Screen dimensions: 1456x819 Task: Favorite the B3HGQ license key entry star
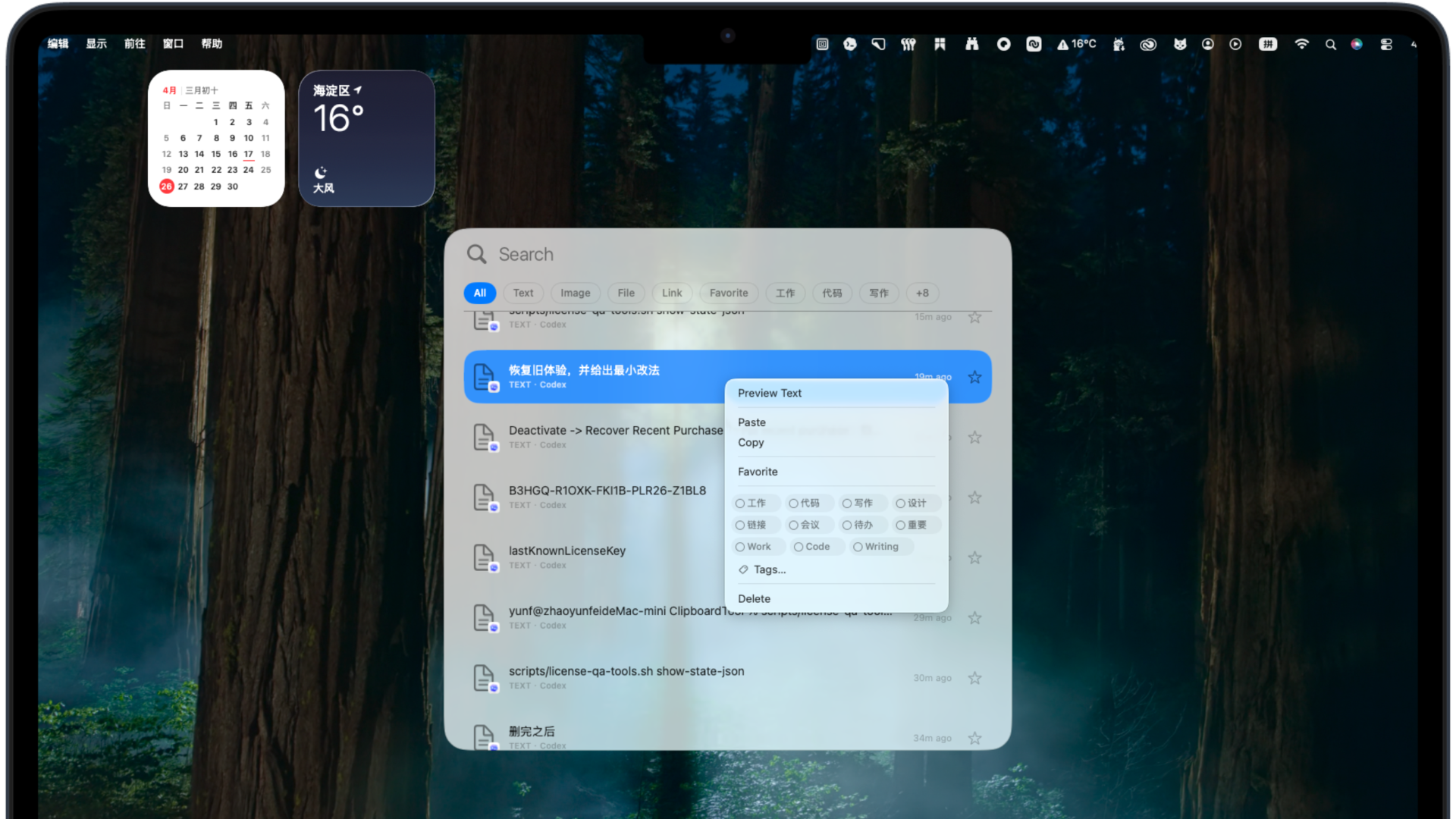coord(974,497)
